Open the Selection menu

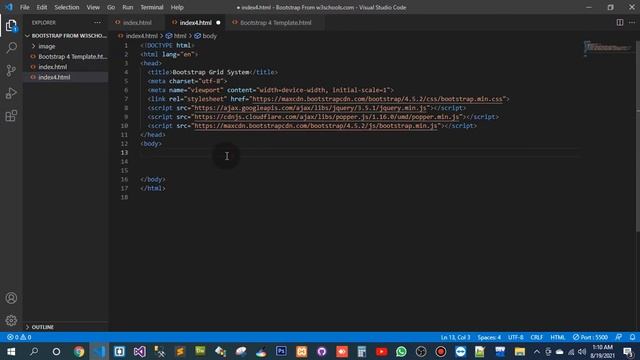click(x=67, y=7)
